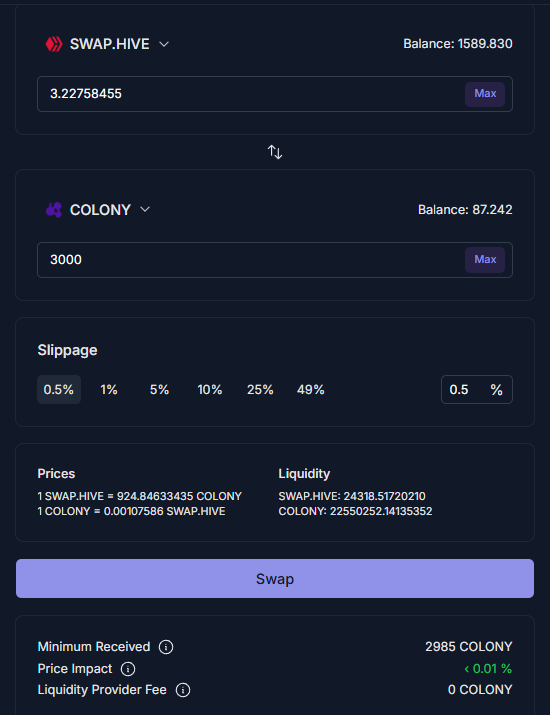Expand the SWAP.HIVE token dropdown chevron
550x715 pixels.
pos(164,44)
